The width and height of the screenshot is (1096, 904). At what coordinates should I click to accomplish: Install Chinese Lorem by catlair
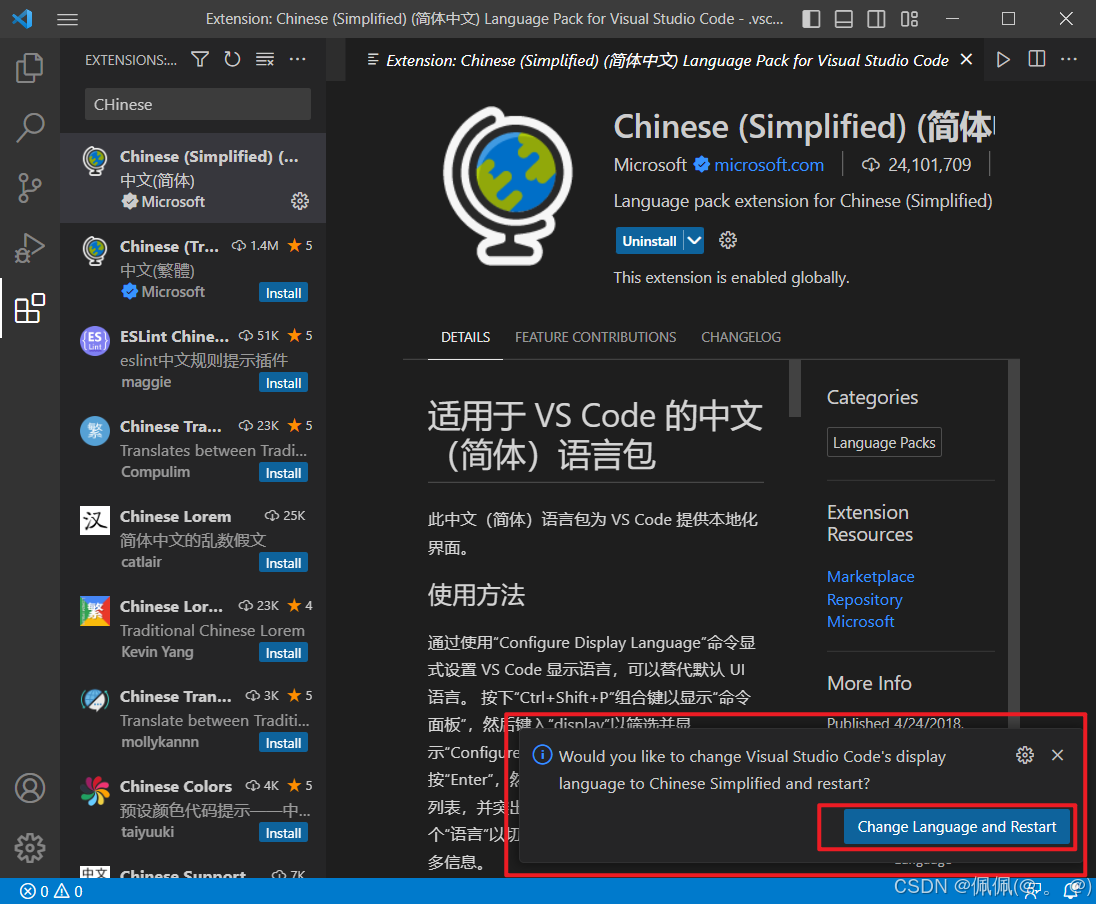(283, 564)
